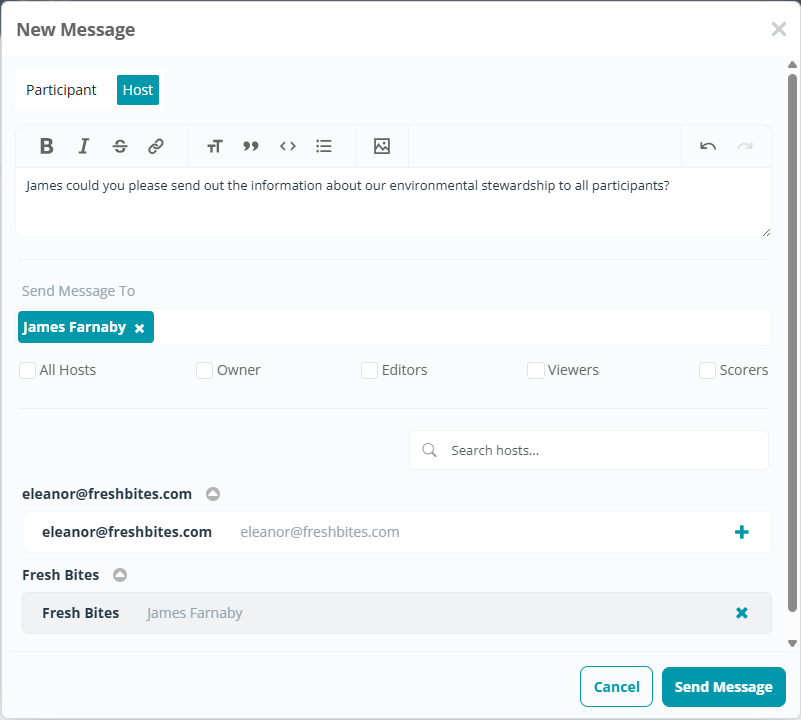Image resolution: width=801 pixels, height=720 pixels.
Task: Switch to the Participant tab
Action: [61, 90]
